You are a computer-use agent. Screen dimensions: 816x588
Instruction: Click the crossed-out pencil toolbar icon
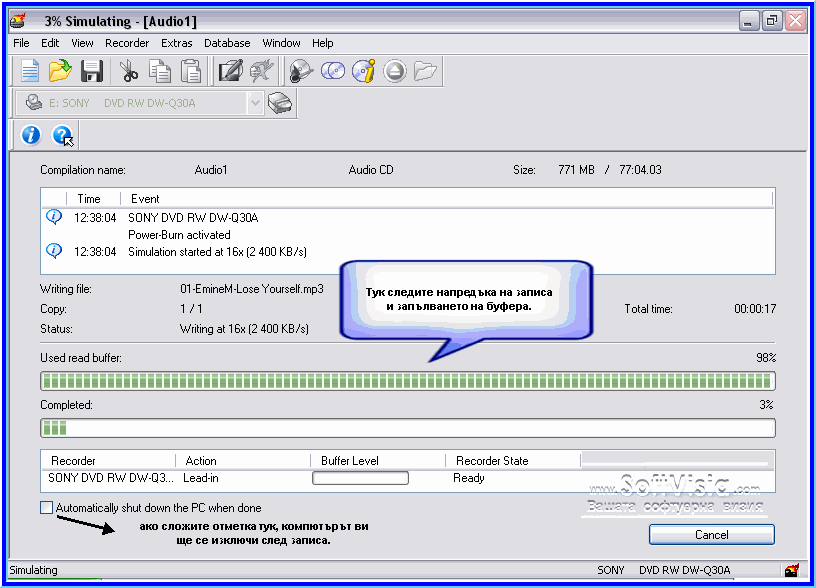(x=261, y=71)
